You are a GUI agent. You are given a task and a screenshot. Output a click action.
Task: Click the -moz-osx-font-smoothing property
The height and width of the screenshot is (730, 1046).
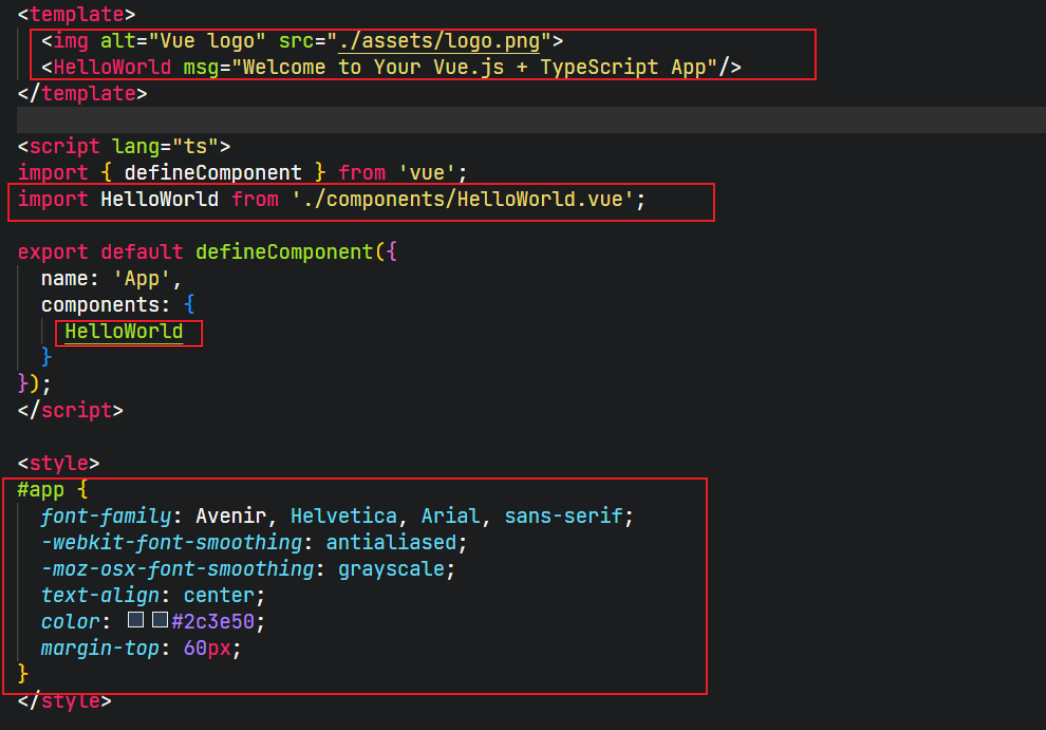pyautogui.click(x=177, y=569)
